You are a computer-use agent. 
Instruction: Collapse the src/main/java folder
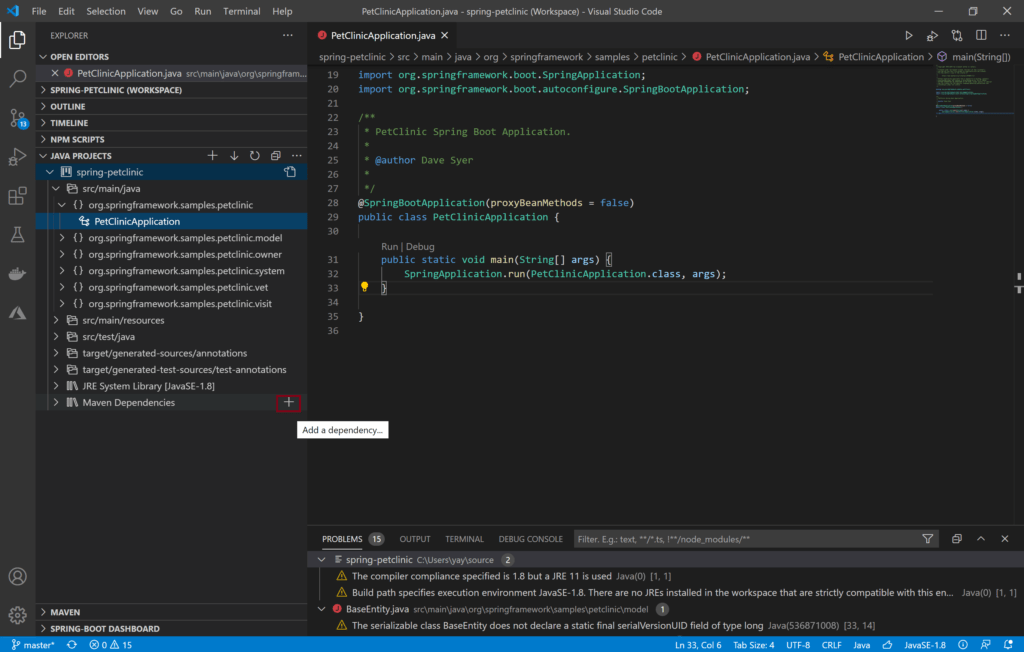(x=58, y=188)
